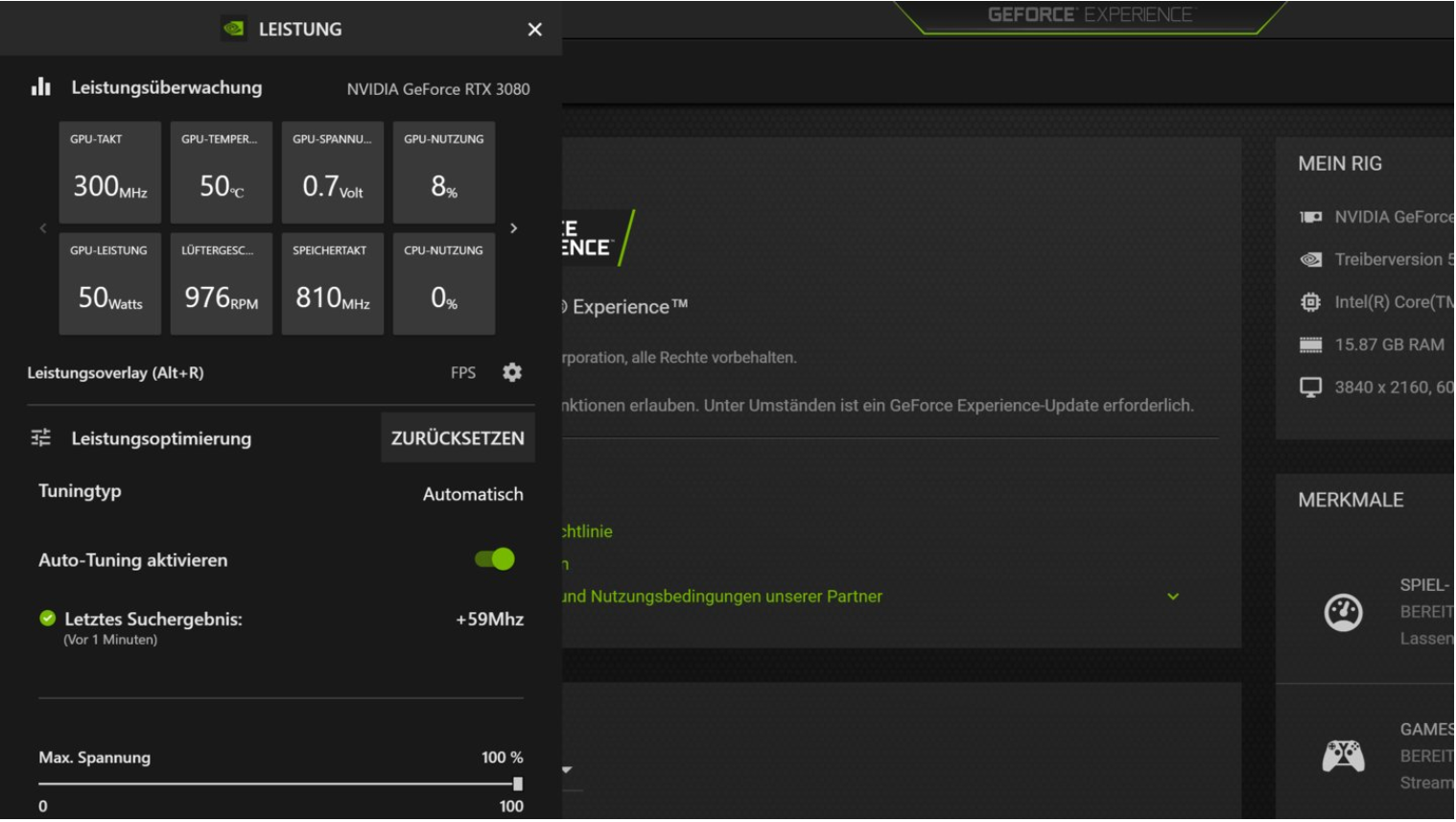
Task: Expand the Nutzungsbedingungen Partner chevron
Action: pyautogui.click(x=1172, y=597)
